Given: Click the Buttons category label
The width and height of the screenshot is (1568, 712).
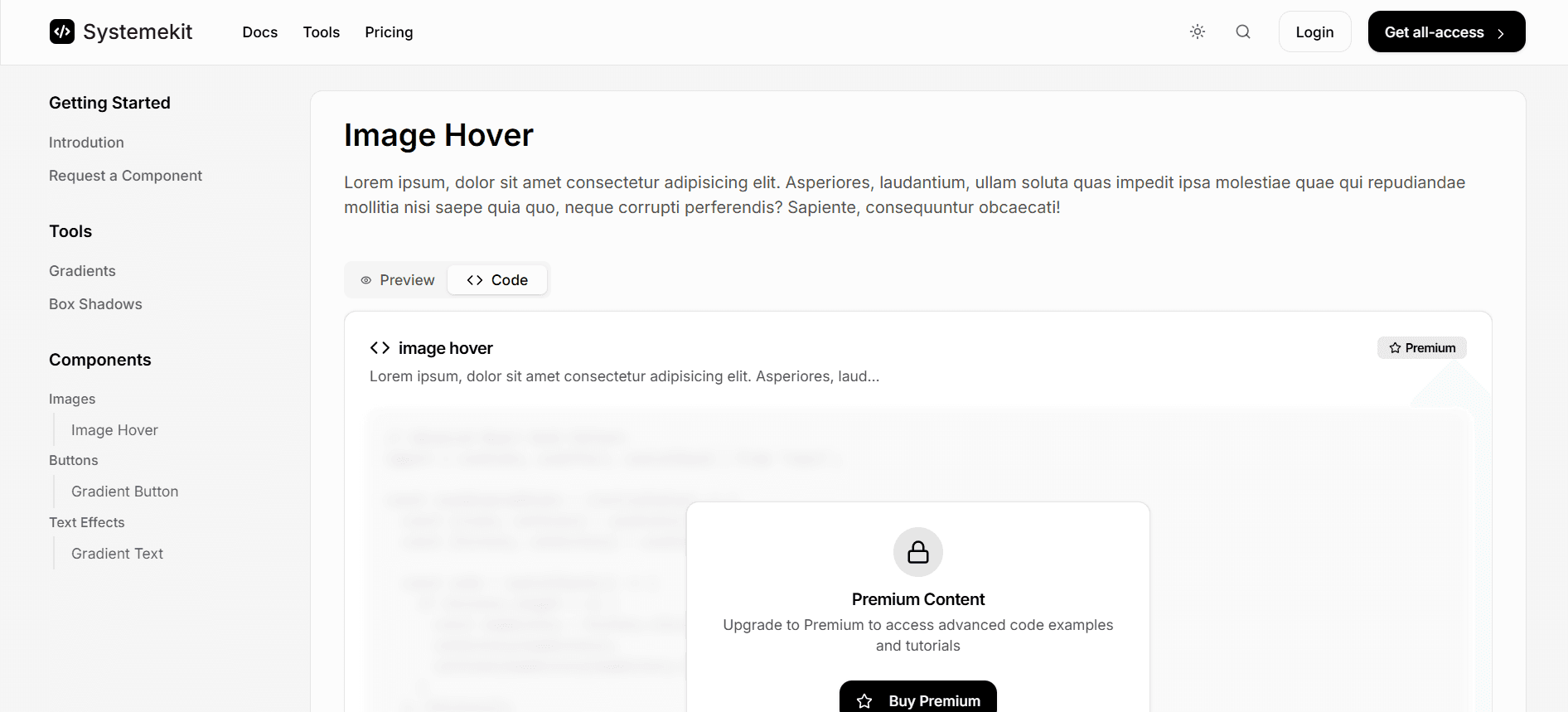Looking at the screenshot, I should tap(73, 460).
